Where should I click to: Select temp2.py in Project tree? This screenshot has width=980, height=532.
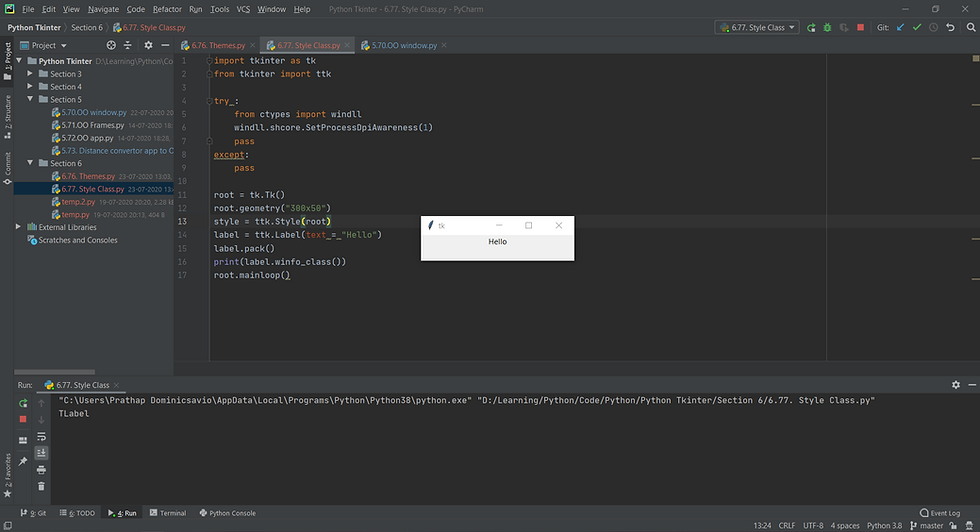pos(78,201)
